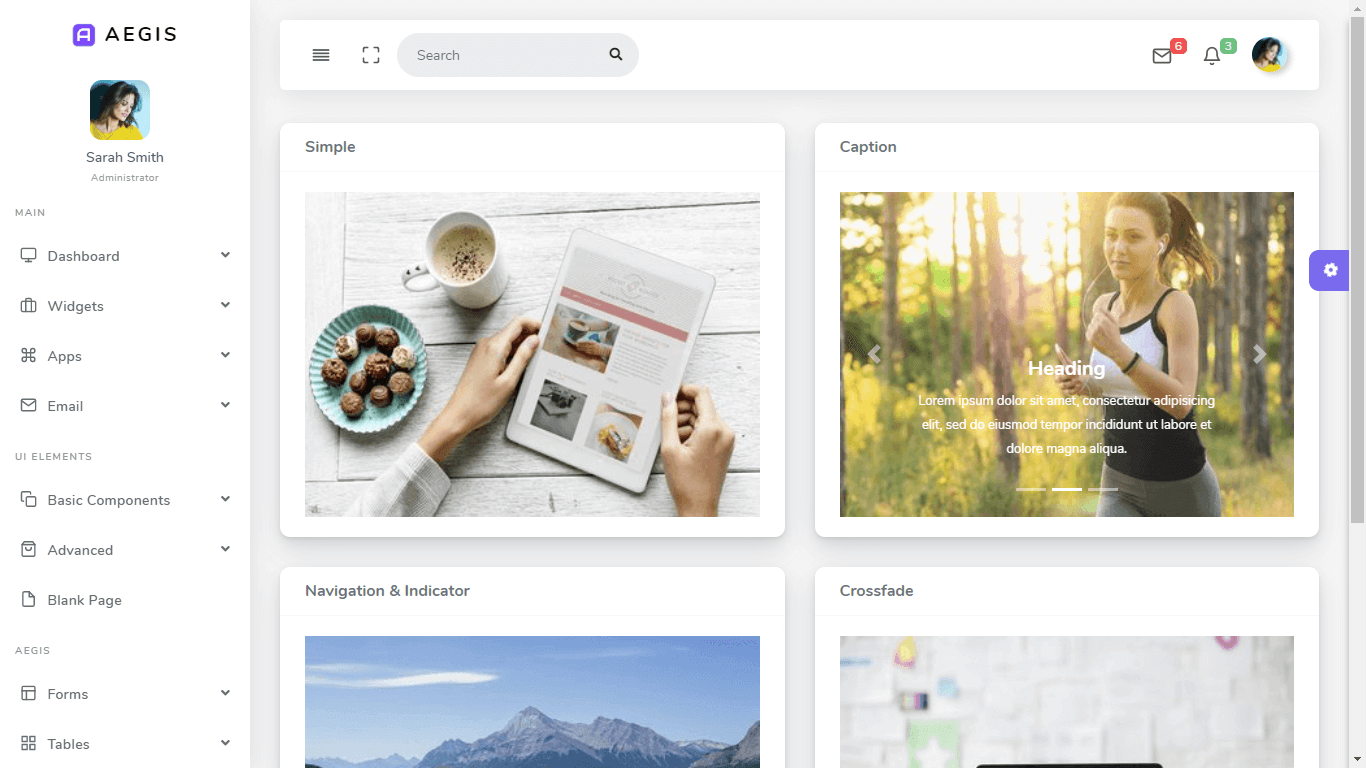Click the Simple card title
Screen dimensions: 1366x768
click(330, 147)
